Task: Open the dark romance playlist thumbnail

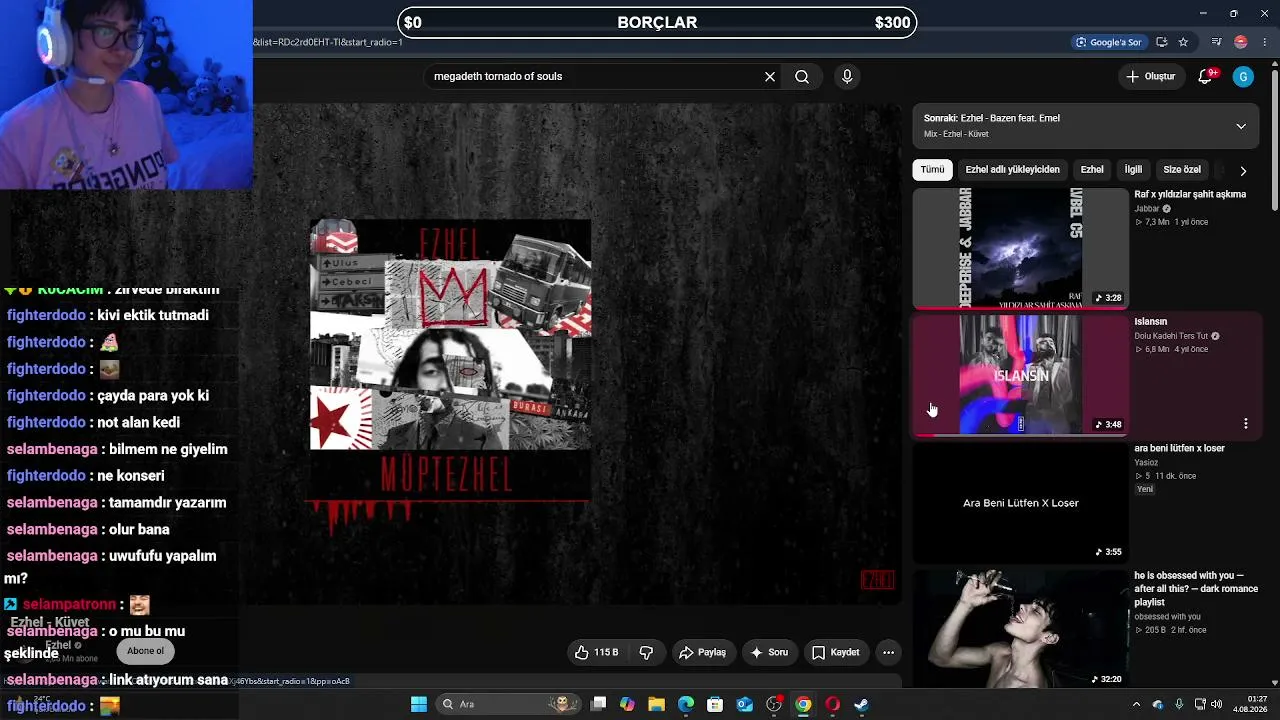Action: click(1020, 629)
